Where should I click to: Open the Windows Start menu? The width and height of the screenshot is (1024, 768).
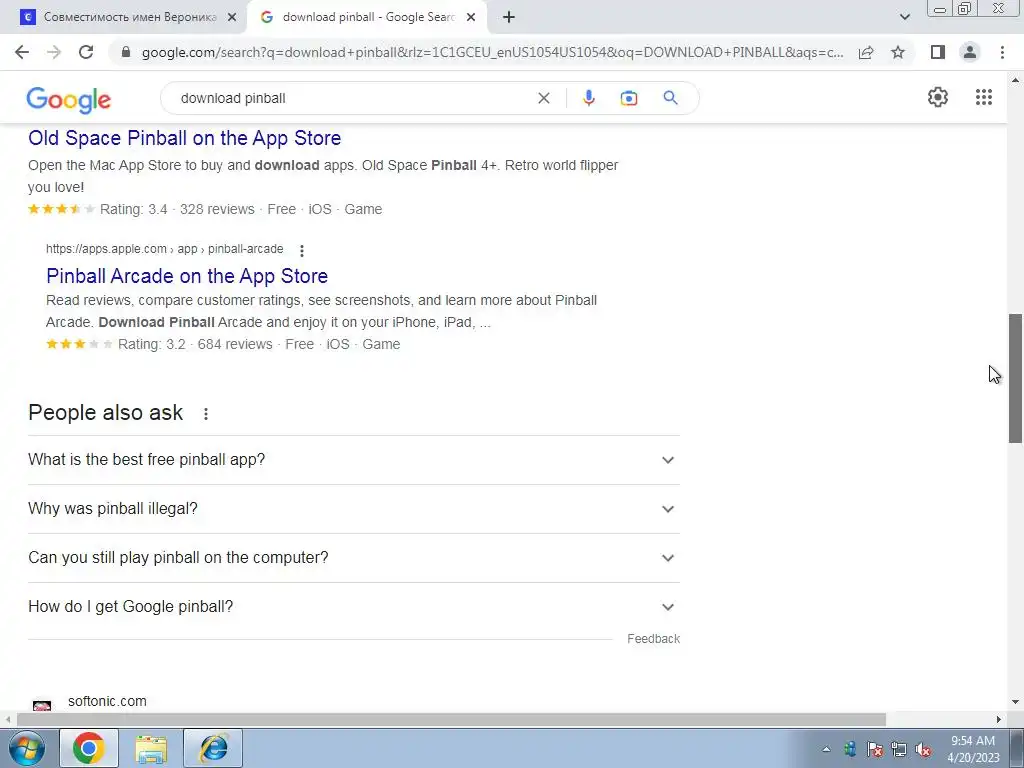click(26, 748)
